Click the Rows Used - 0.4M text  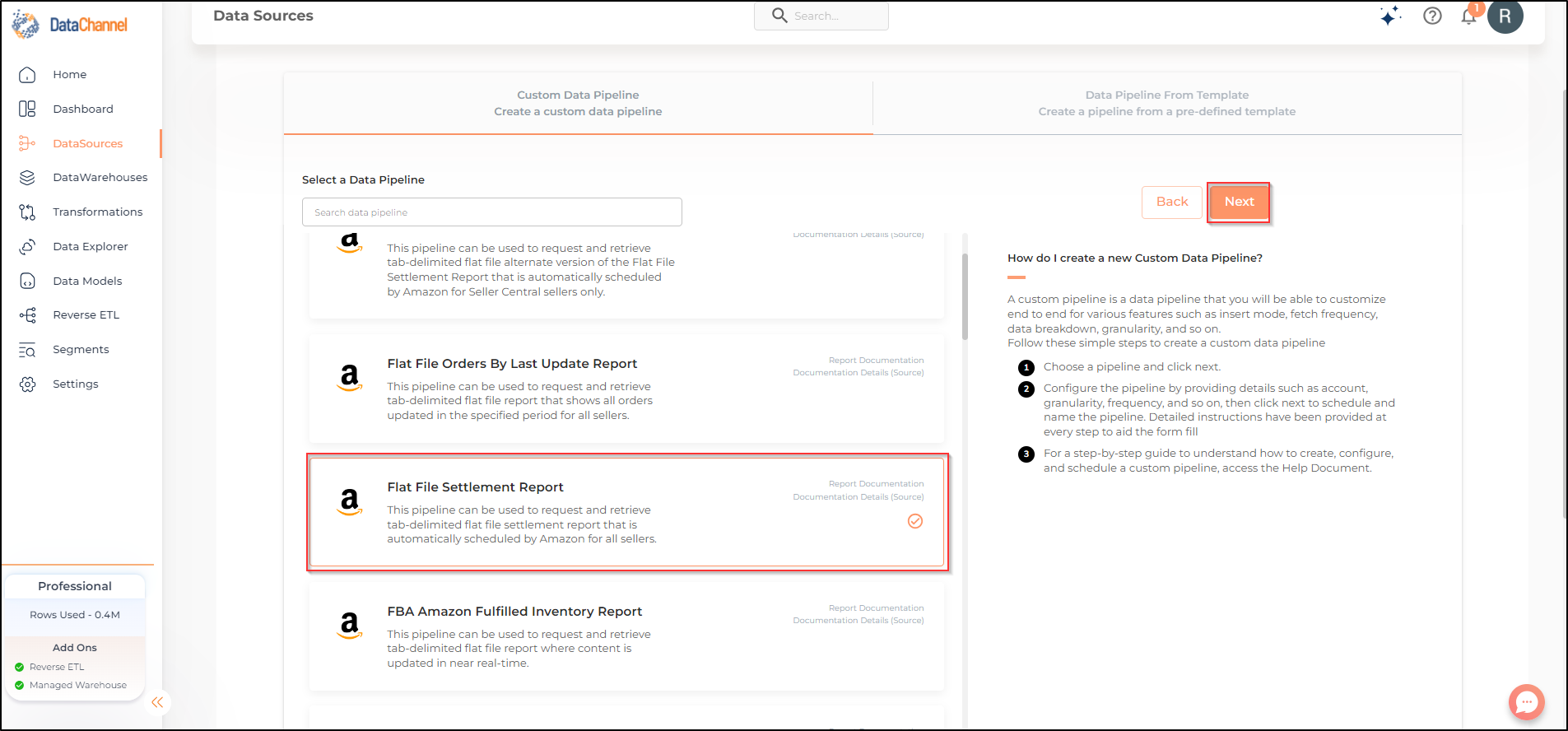(x=75, y=615)
